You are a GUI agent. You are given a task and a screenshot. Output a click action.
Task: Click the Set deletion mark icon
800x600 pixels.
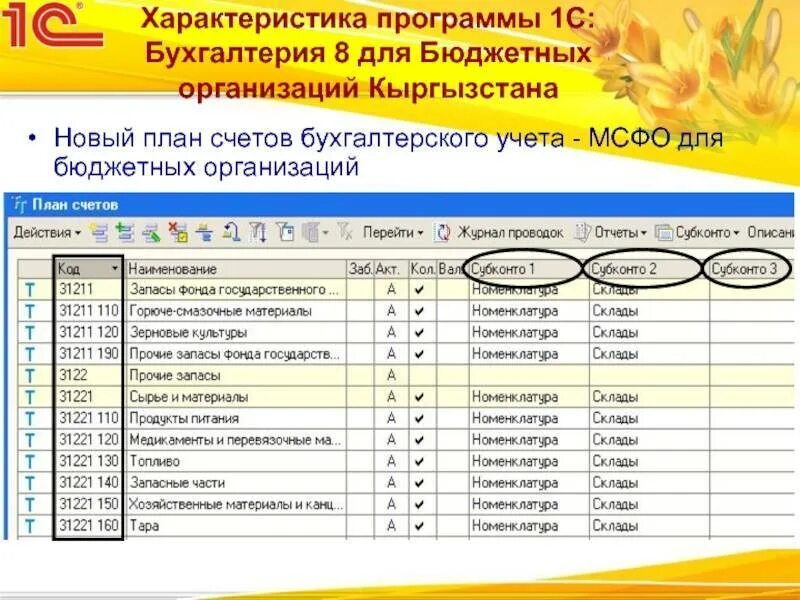tap(178, 233)
